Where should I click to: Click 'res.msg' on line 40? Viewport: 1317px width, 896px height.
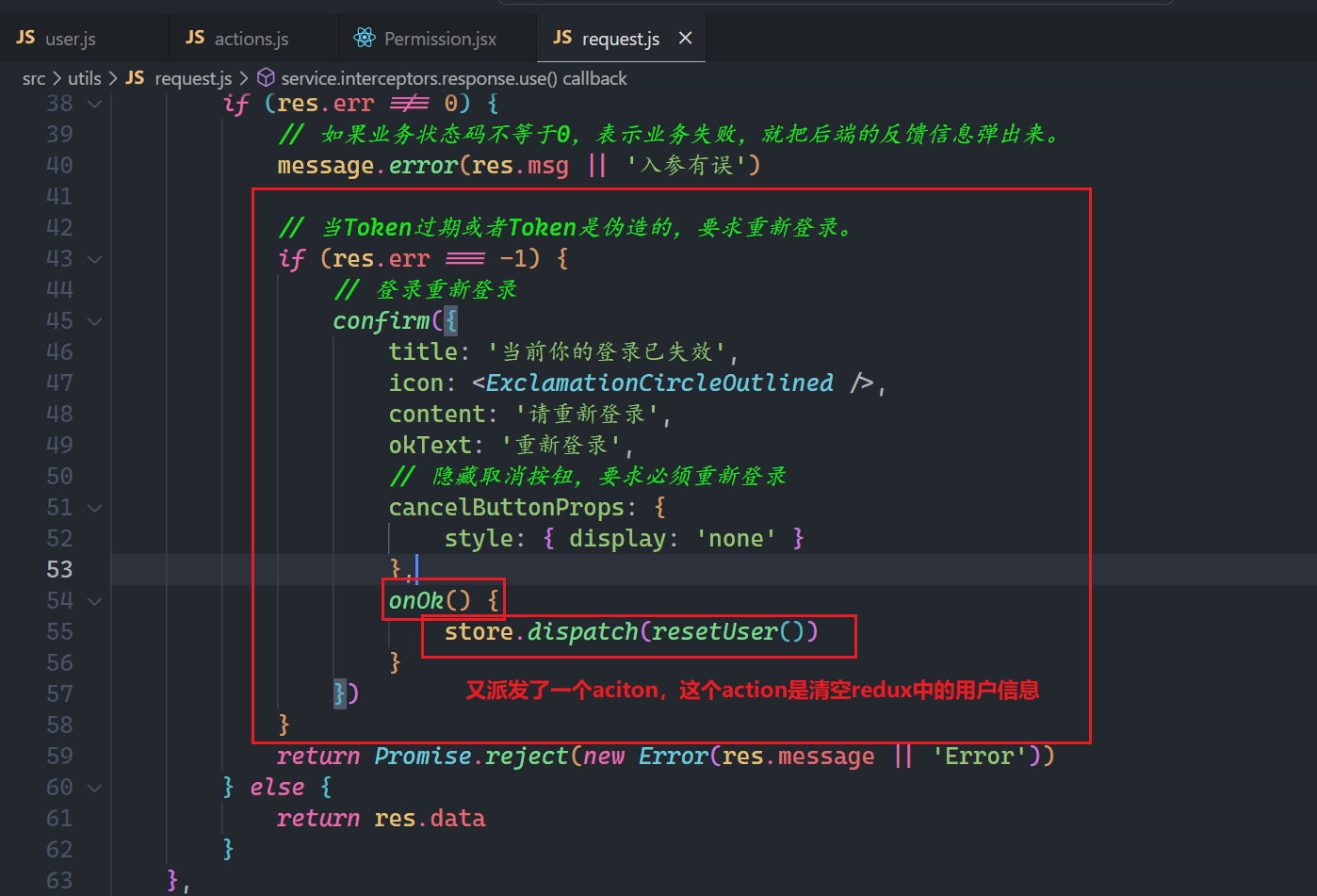[x=520, y=166]
